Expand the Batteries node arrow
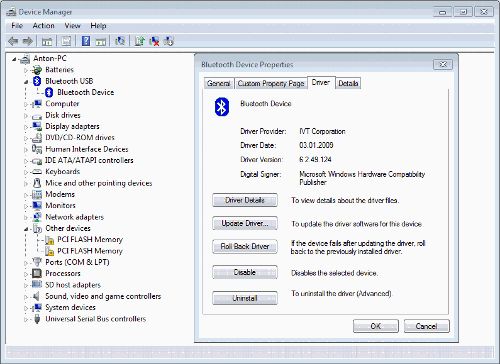Image resolution: width=500 pixels, height=364 pixels. coord(26,70)
